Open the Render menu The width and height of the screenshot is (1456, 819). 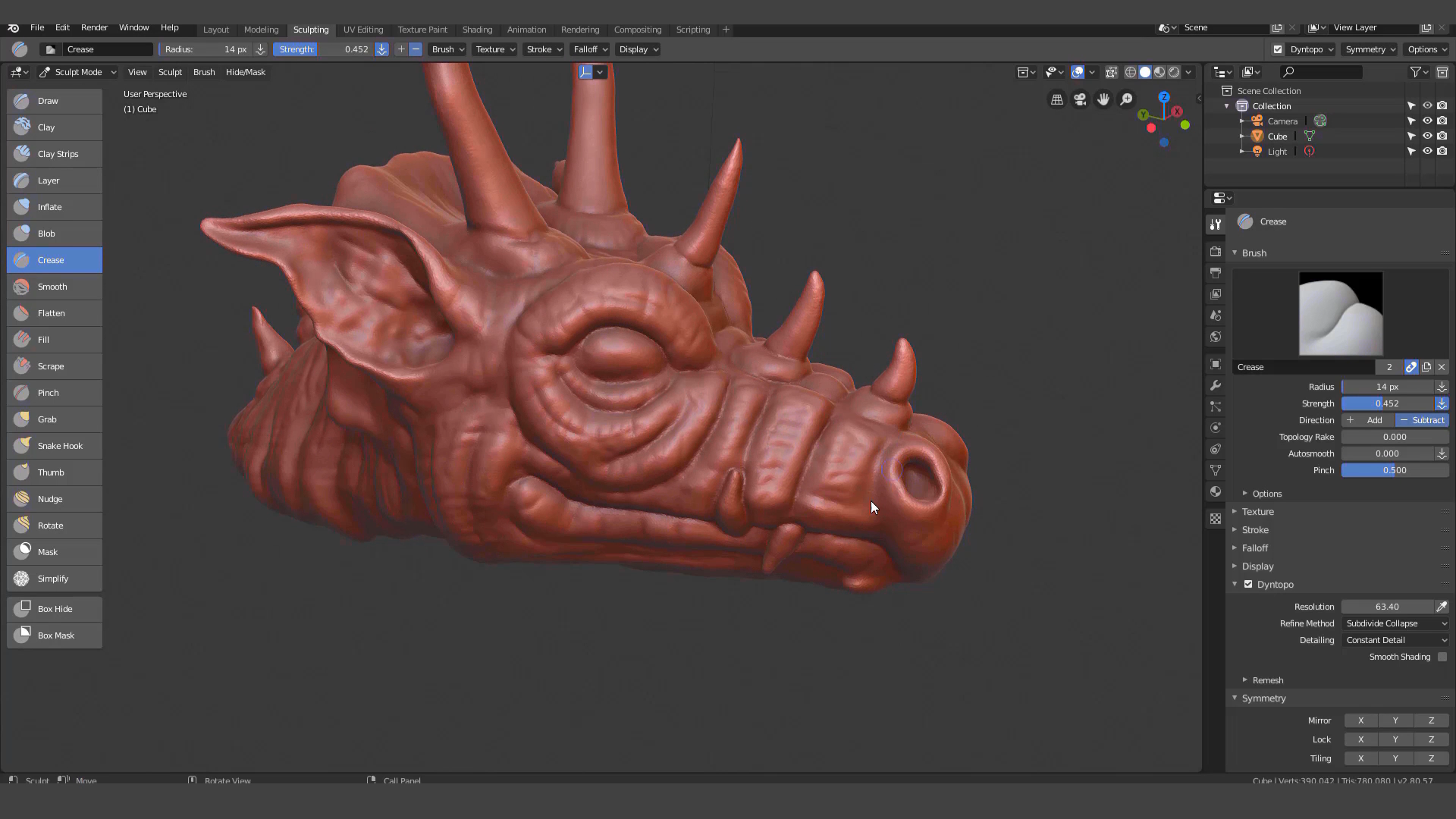[x=94, y=27]
